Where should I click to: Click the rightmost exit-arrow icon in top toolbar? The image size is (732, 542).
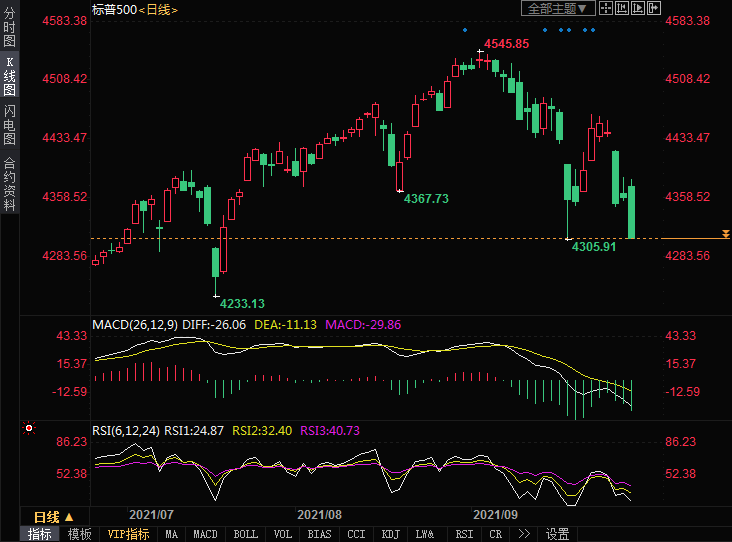(655, 8)
